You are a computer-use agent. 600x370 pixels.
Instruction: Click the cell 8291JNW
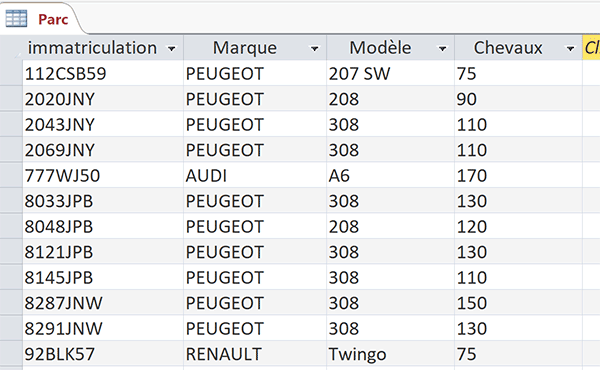pos(103,328)
